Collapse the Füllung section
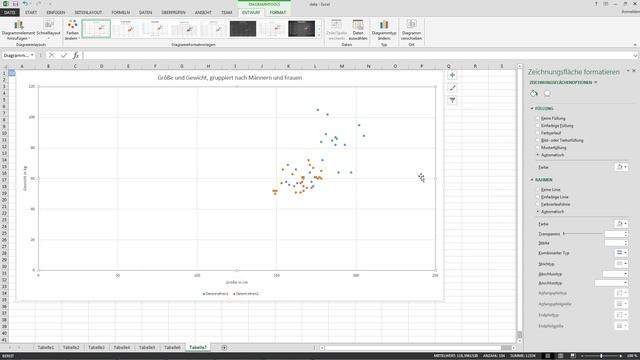 point(532,109)
